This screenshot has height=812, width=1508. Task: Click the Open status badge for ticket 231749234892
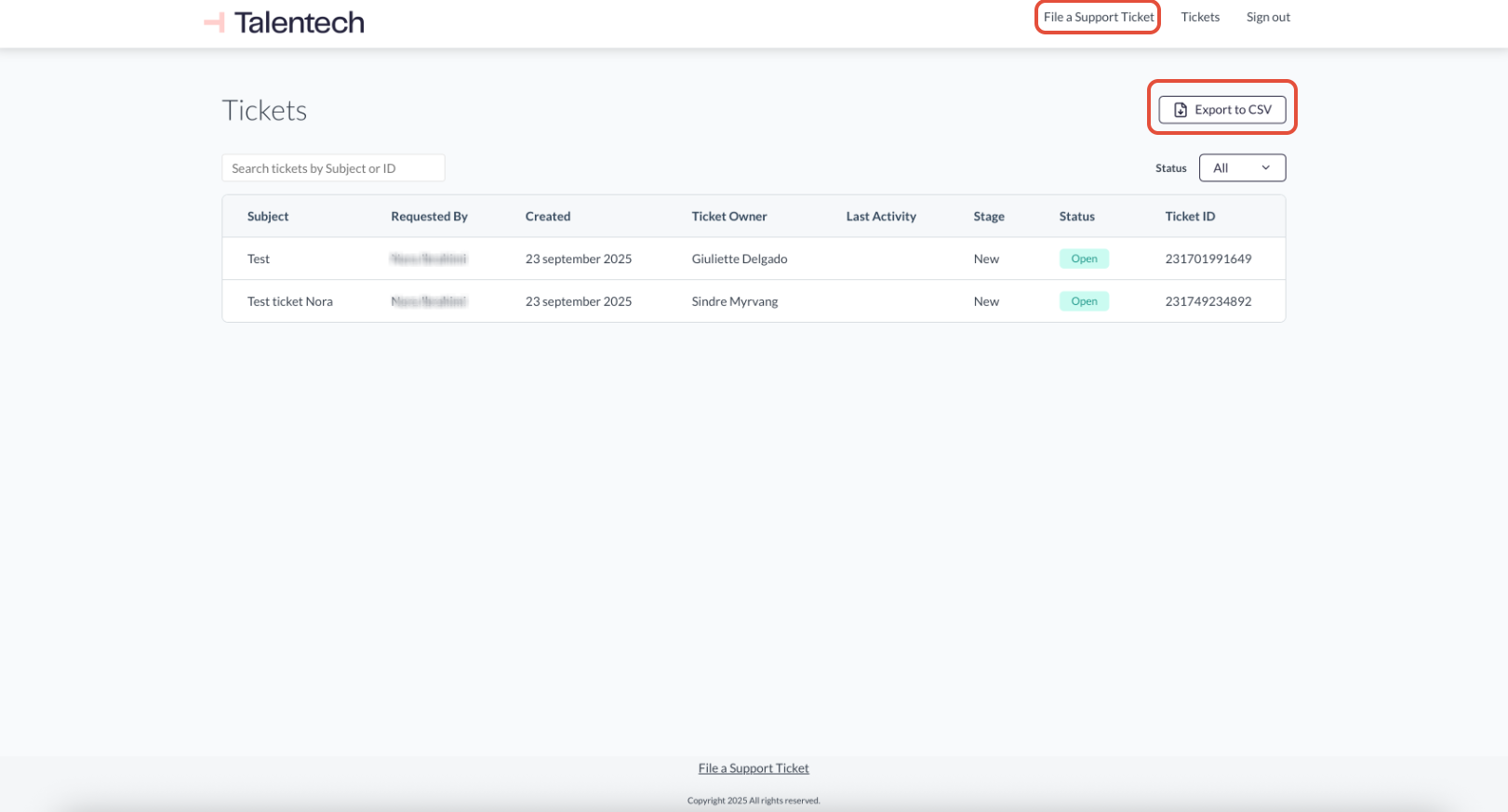pos(1084,301)
